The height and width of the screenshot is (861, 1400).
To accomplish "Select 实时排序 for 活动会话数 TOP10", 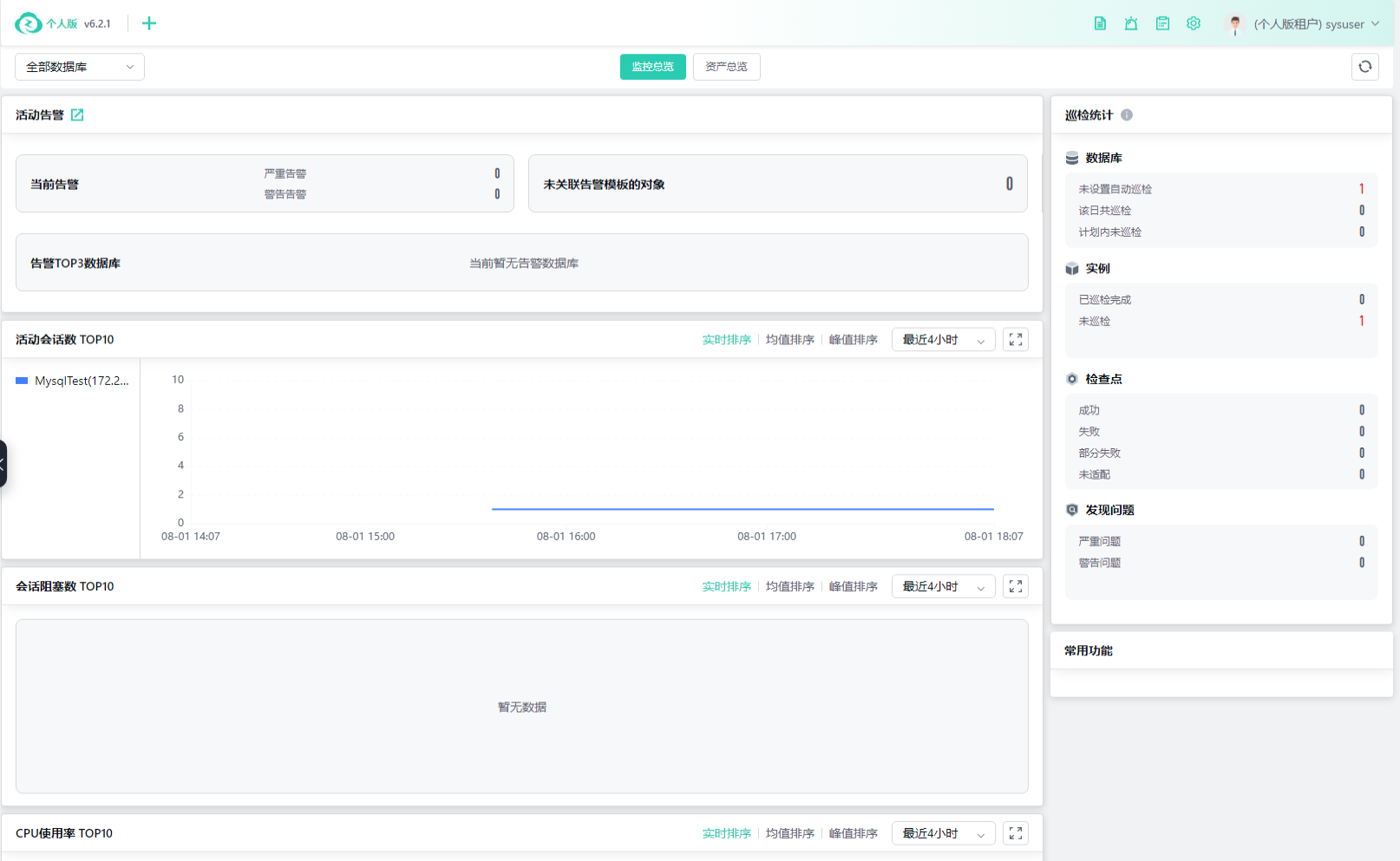I will coord(727,340).
